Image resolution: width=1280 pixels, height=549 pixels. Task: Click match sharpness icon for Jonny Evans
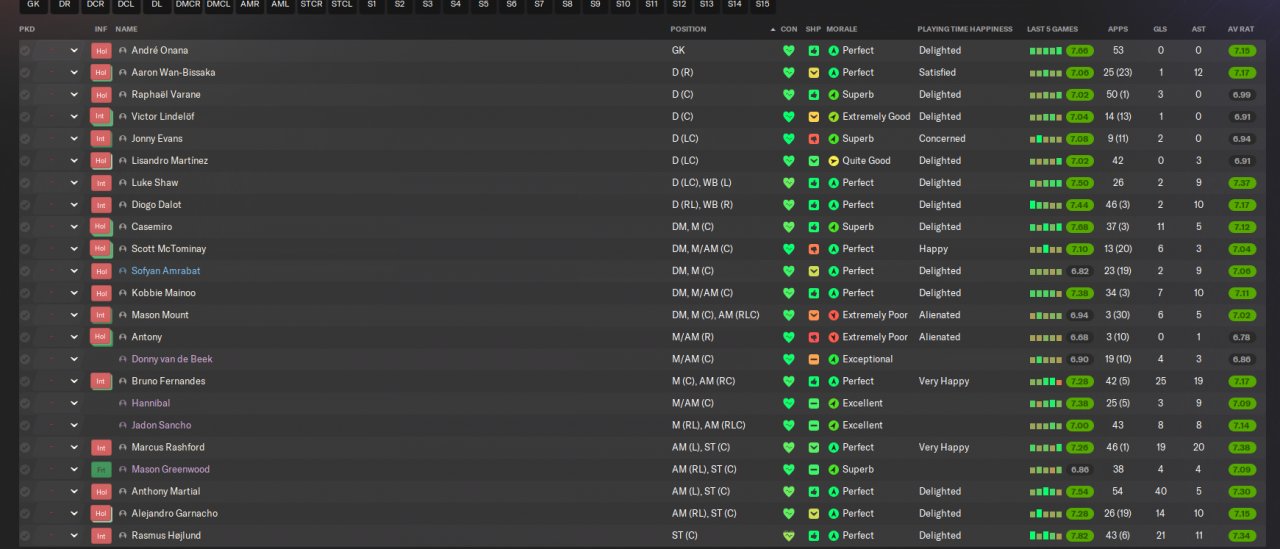coord(814,139)
